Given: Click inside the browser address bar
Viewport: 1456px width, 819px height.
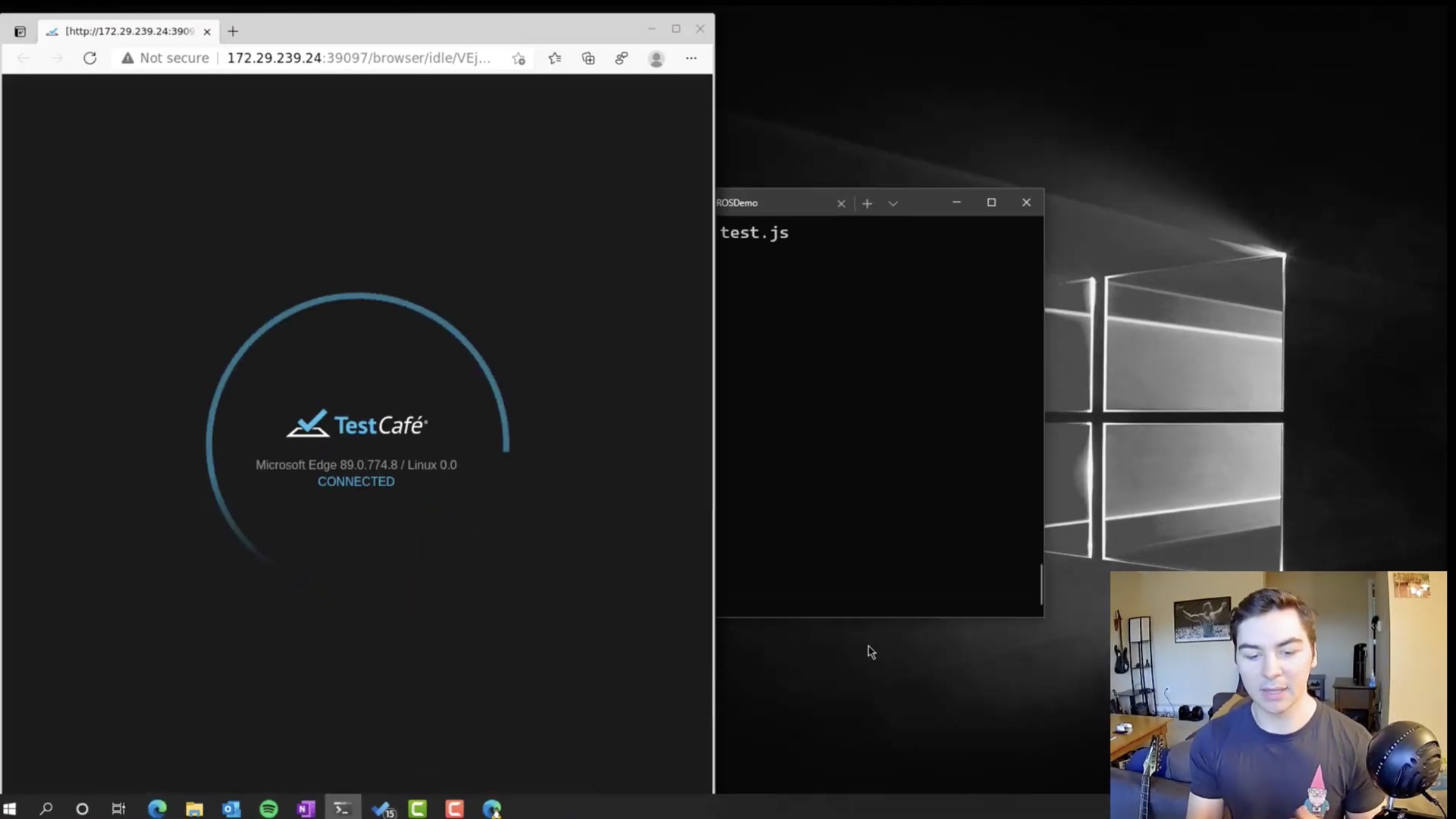Looking at the screenshot, I should coord(341,58).
